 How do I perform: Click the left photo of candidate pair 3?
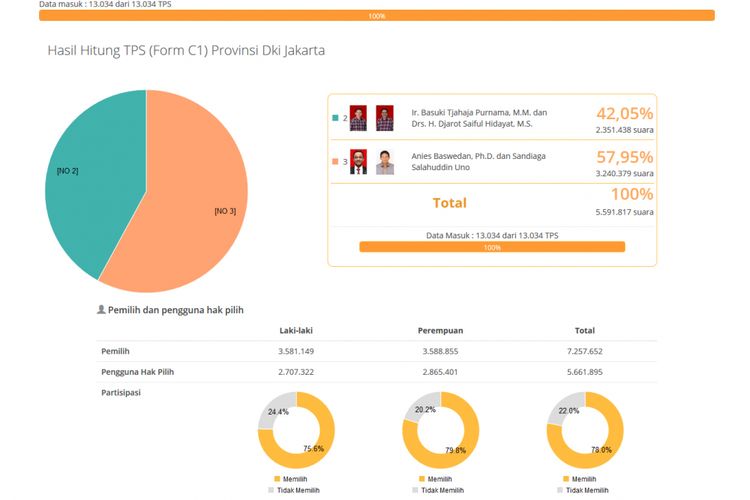pyautogui.click(x=358, y=162)
